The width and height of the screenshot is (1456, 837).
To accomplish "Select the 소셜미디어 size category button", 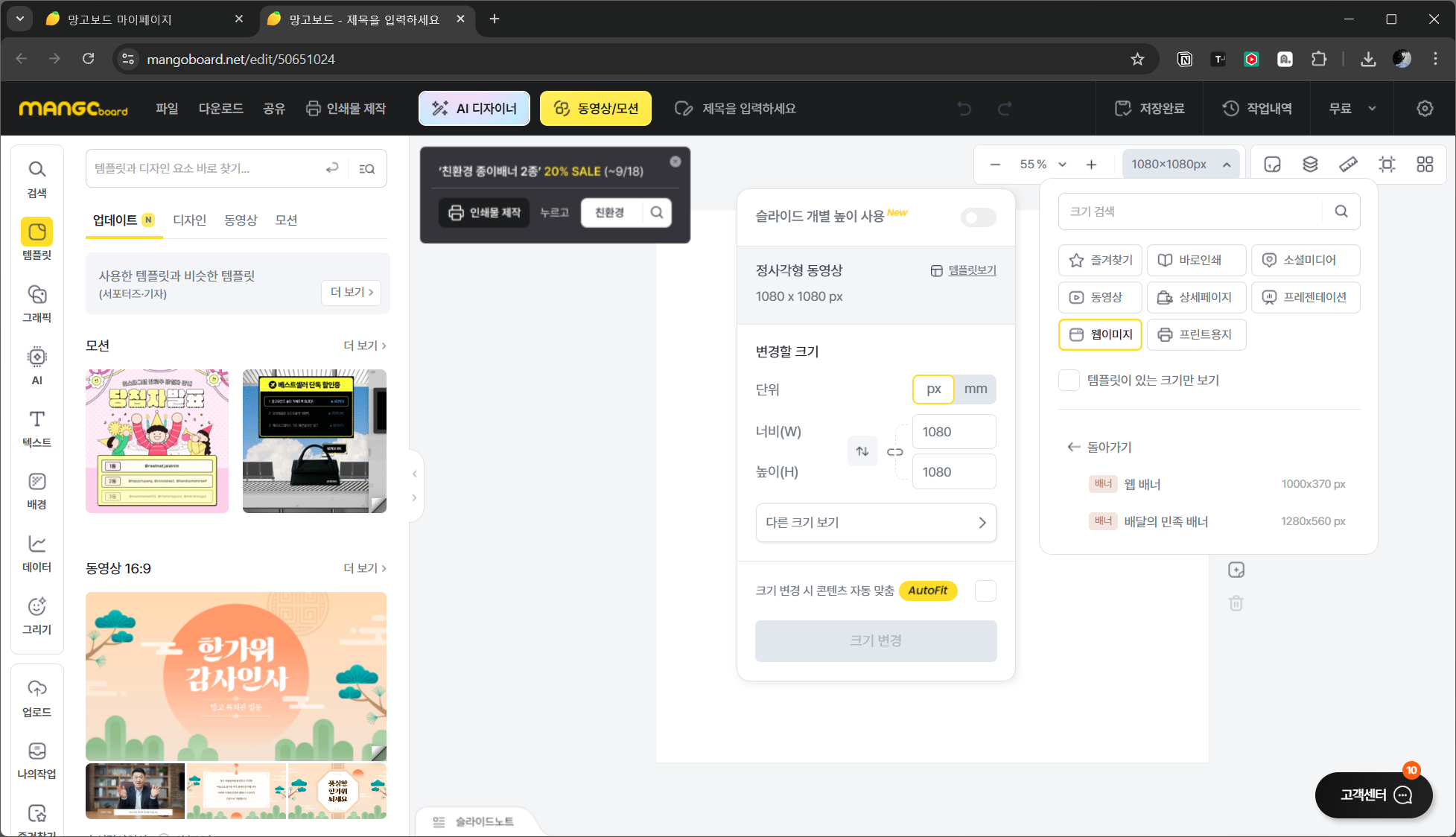I will (1305, 260).
